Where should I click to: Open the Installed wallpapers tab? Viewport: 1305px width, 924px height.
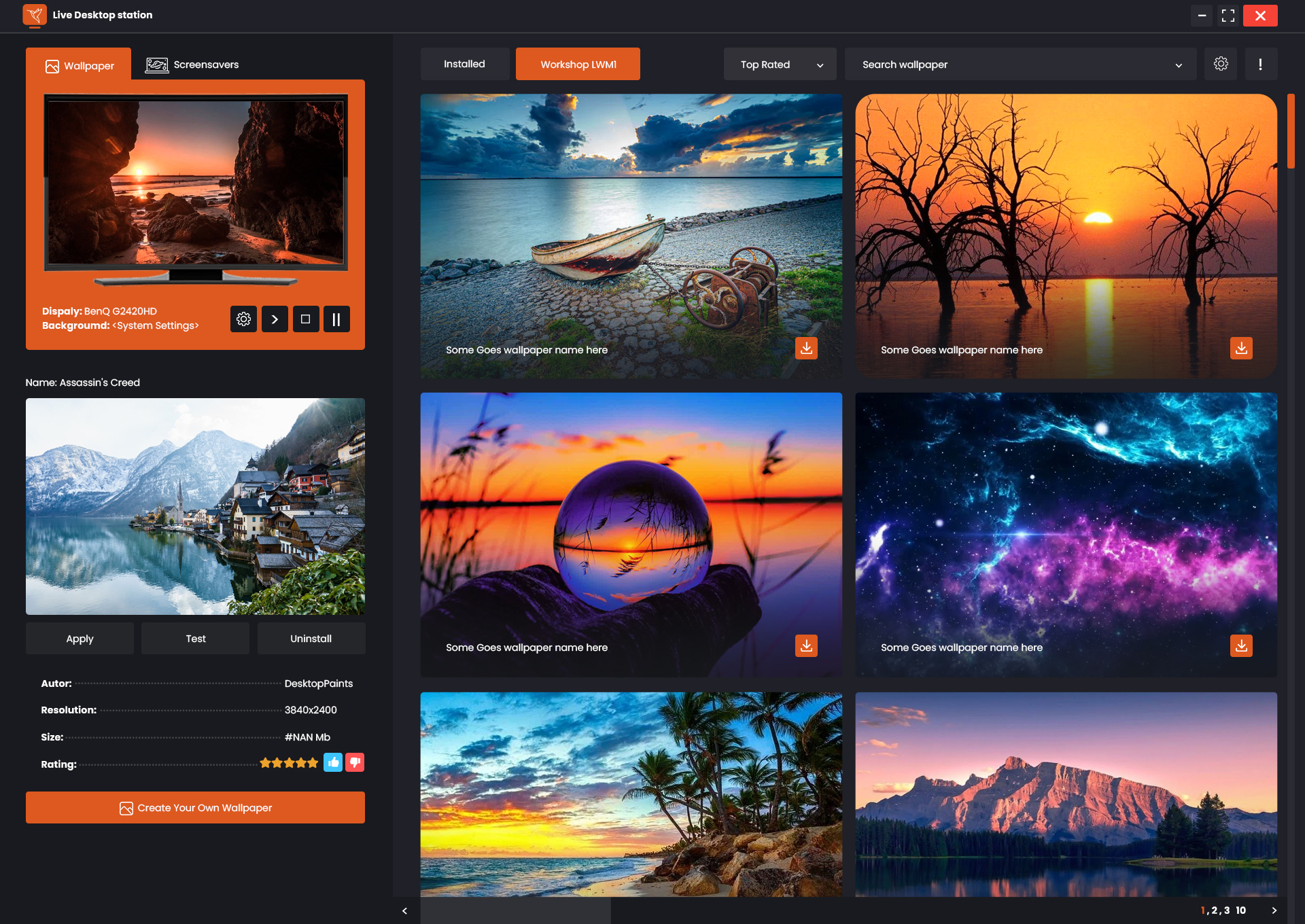pos(465,63)
